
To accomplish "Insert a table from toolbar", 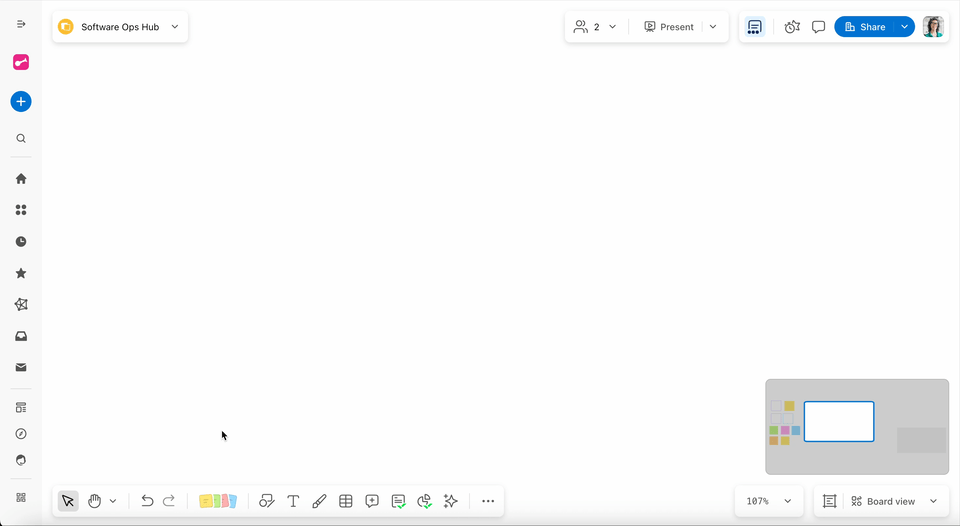I will point(345,501).
